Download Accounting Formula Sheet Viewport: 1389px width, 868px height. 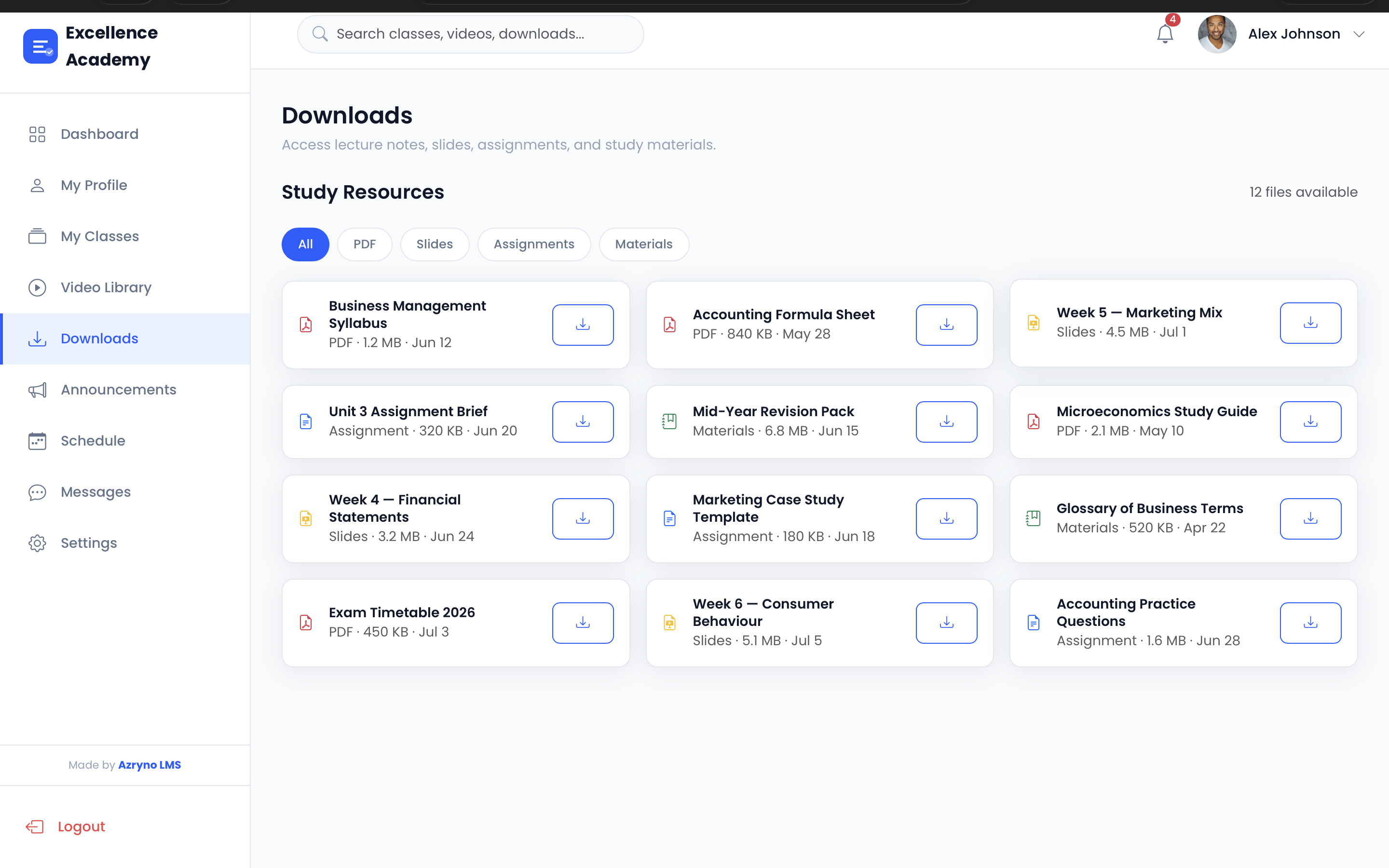coord(946,325)
